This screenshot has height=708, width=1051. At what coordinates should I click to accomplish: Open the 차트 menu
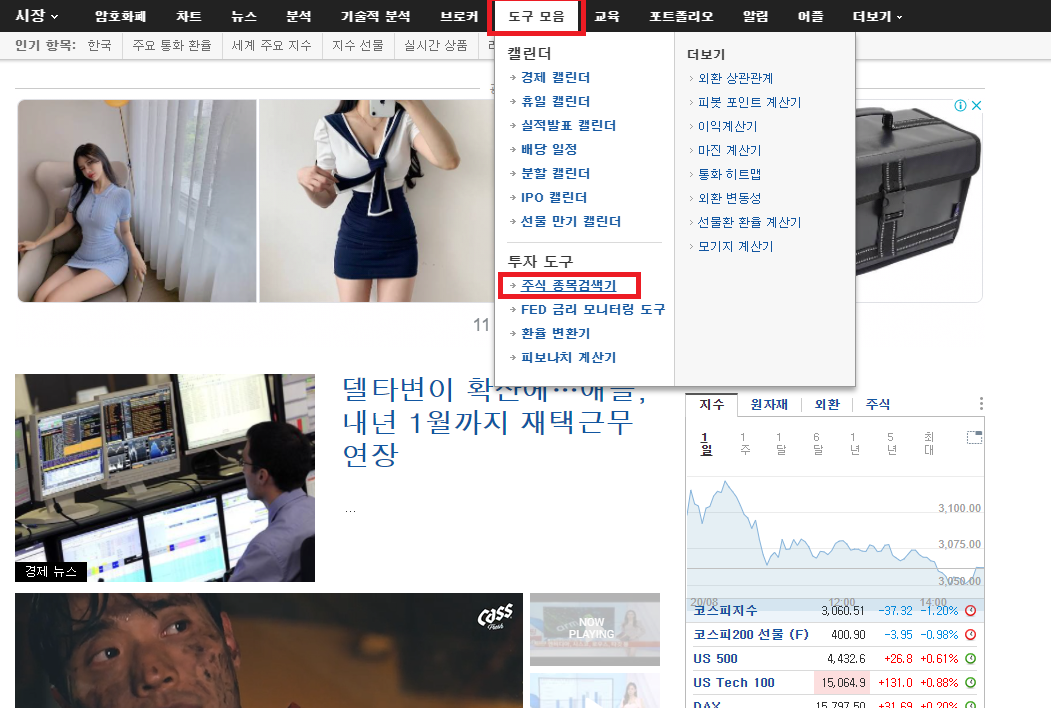pyautogui.click(x=188, y=16)
